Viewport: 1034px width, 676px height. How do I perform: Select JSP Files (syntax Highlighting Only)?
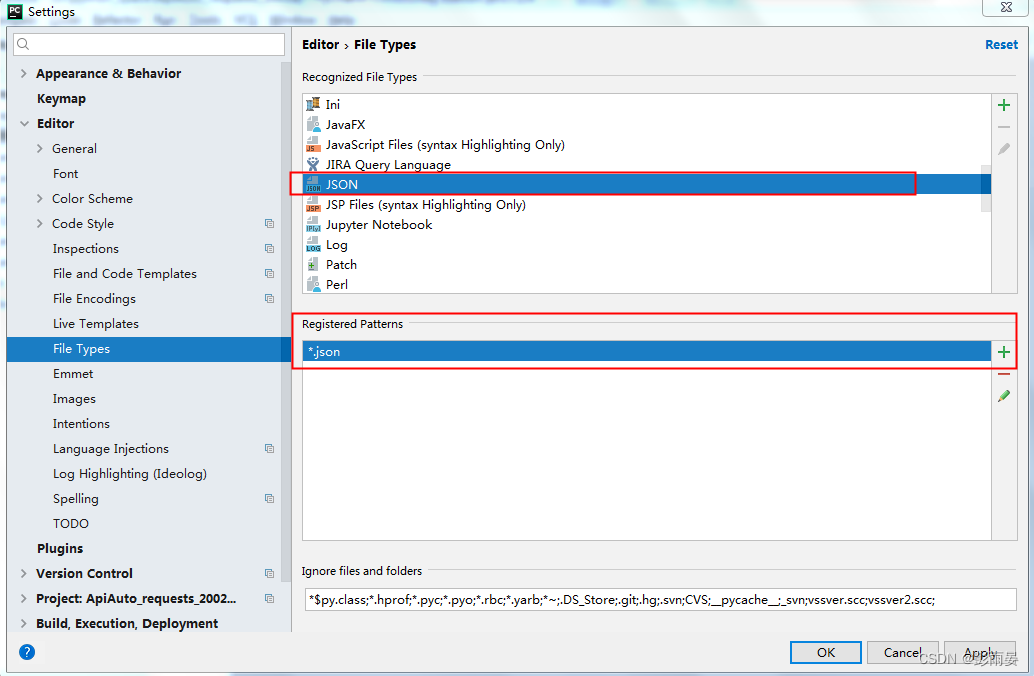[425, 205]
